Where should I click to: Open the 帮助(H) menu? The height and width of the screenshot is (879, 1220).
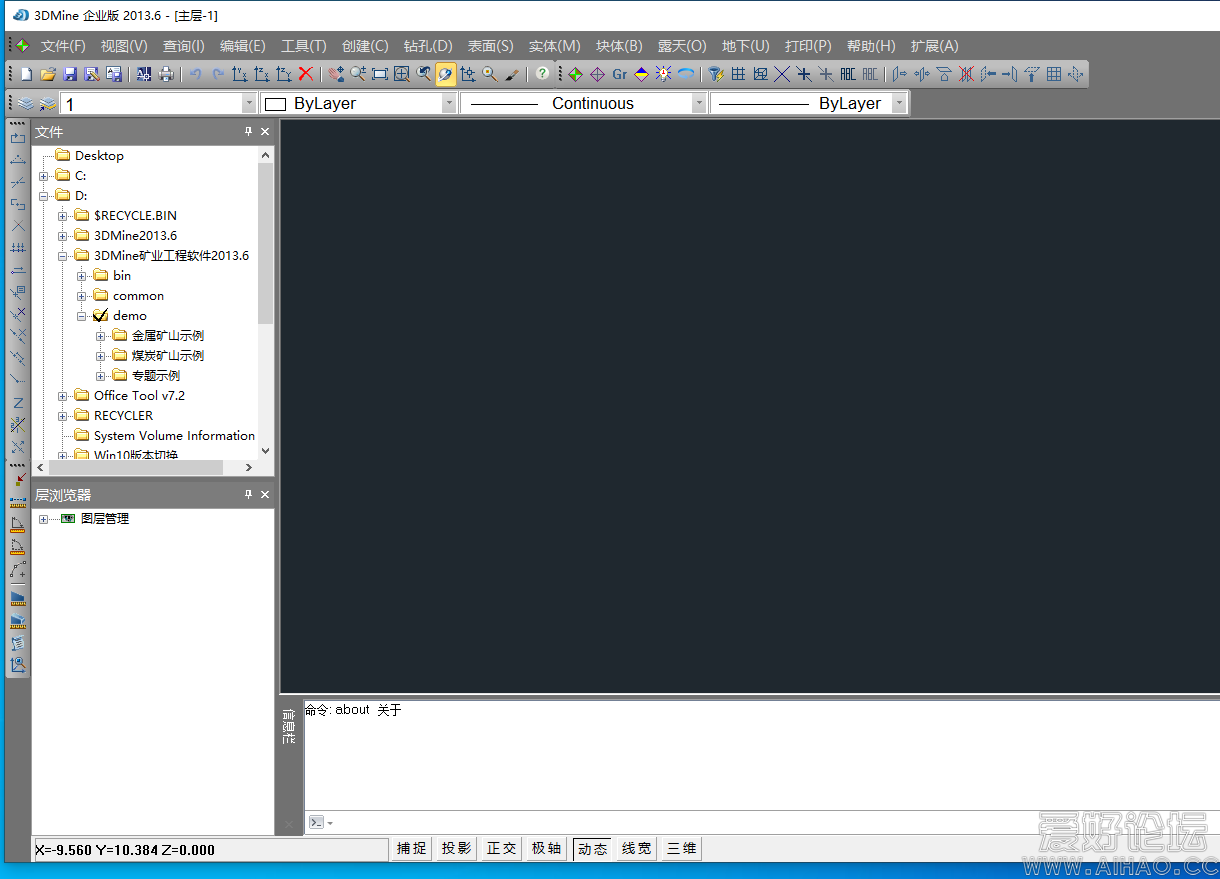click(871, 46)
